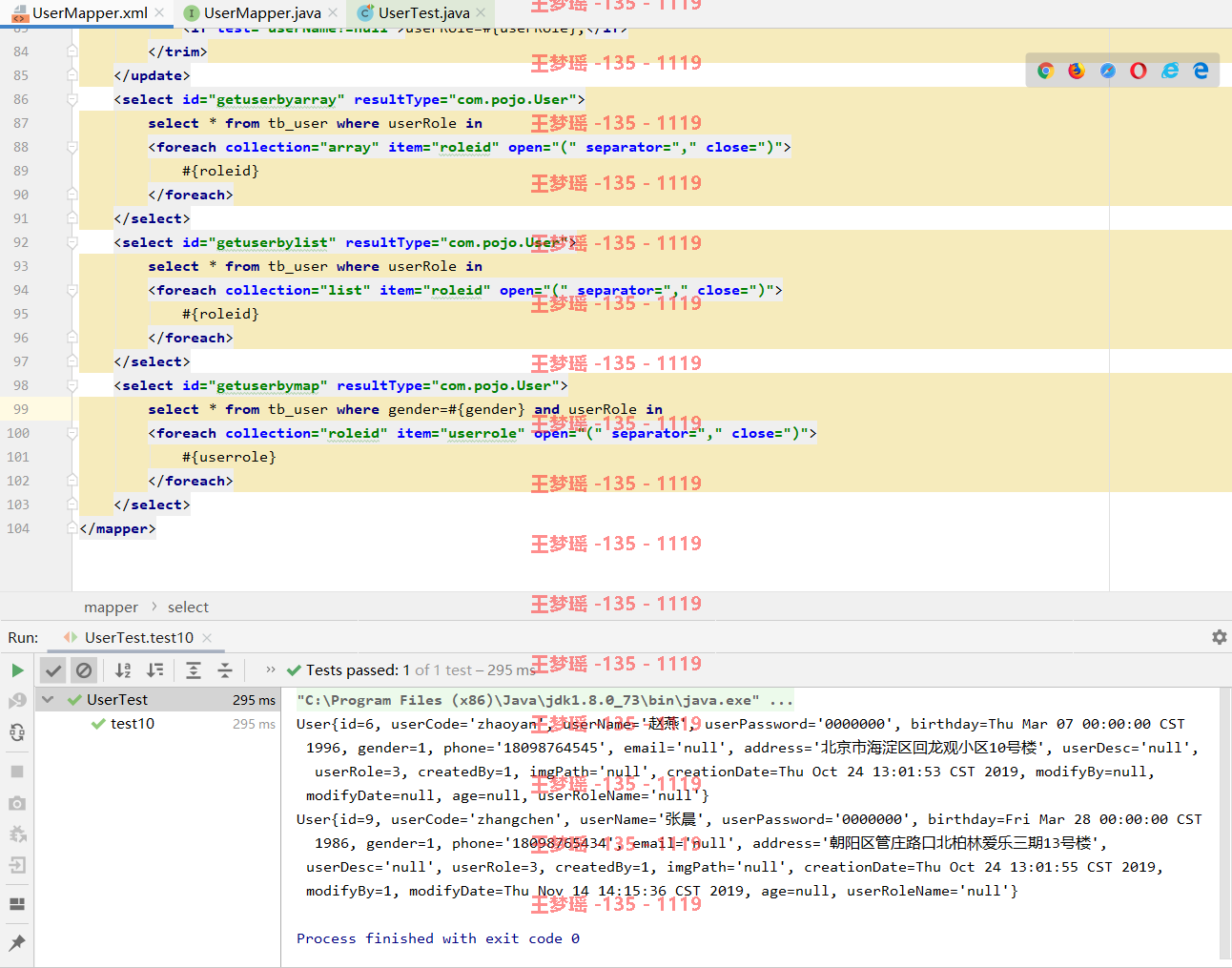Viewport: 1232px width, 968px height.
Task: Click Rerun Failed Tests icon
Action: click(x=17, y=701)
